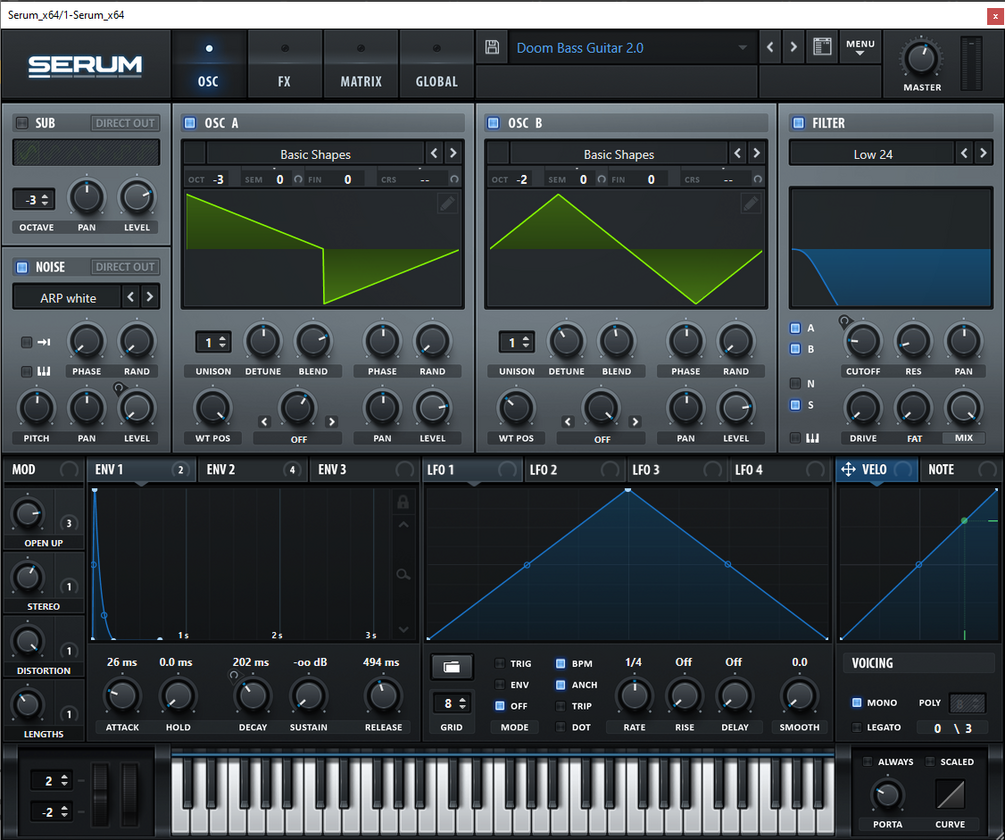
Task: Toggle filter keytrack piano icon
Action: [812, 438]
